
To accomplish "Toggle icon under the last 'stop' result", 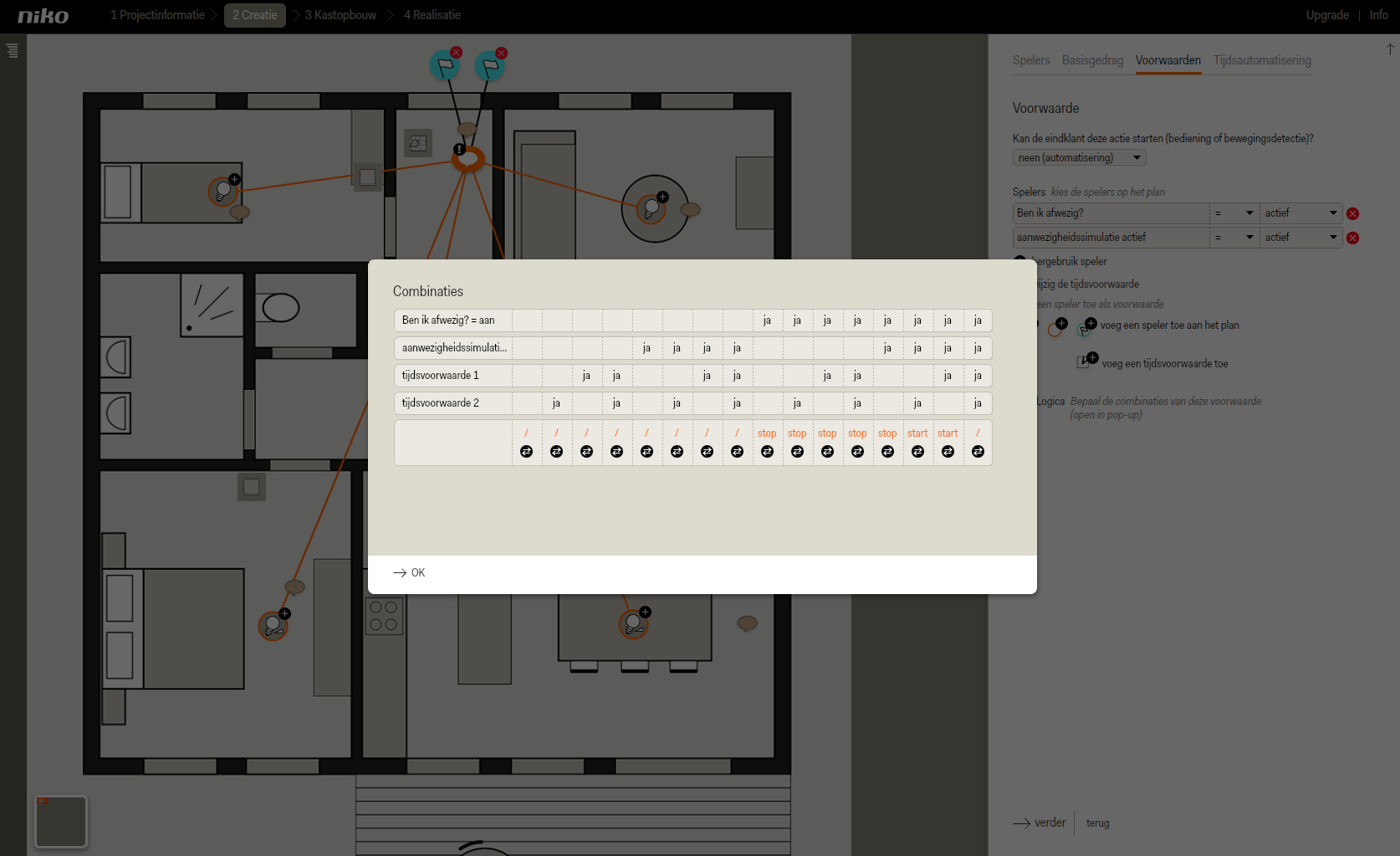I will [x=887, y=452].
